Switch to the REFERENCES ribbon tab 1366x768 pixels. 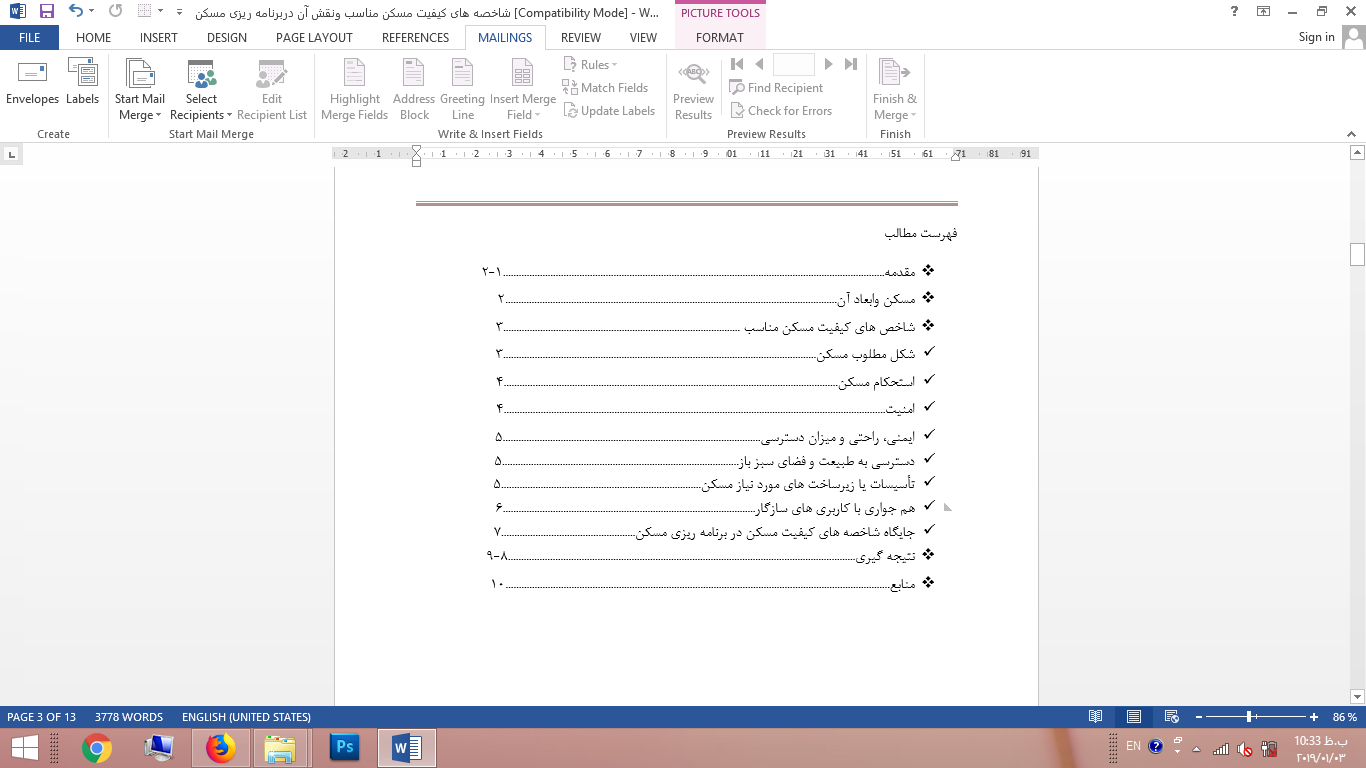pos(415,37)
